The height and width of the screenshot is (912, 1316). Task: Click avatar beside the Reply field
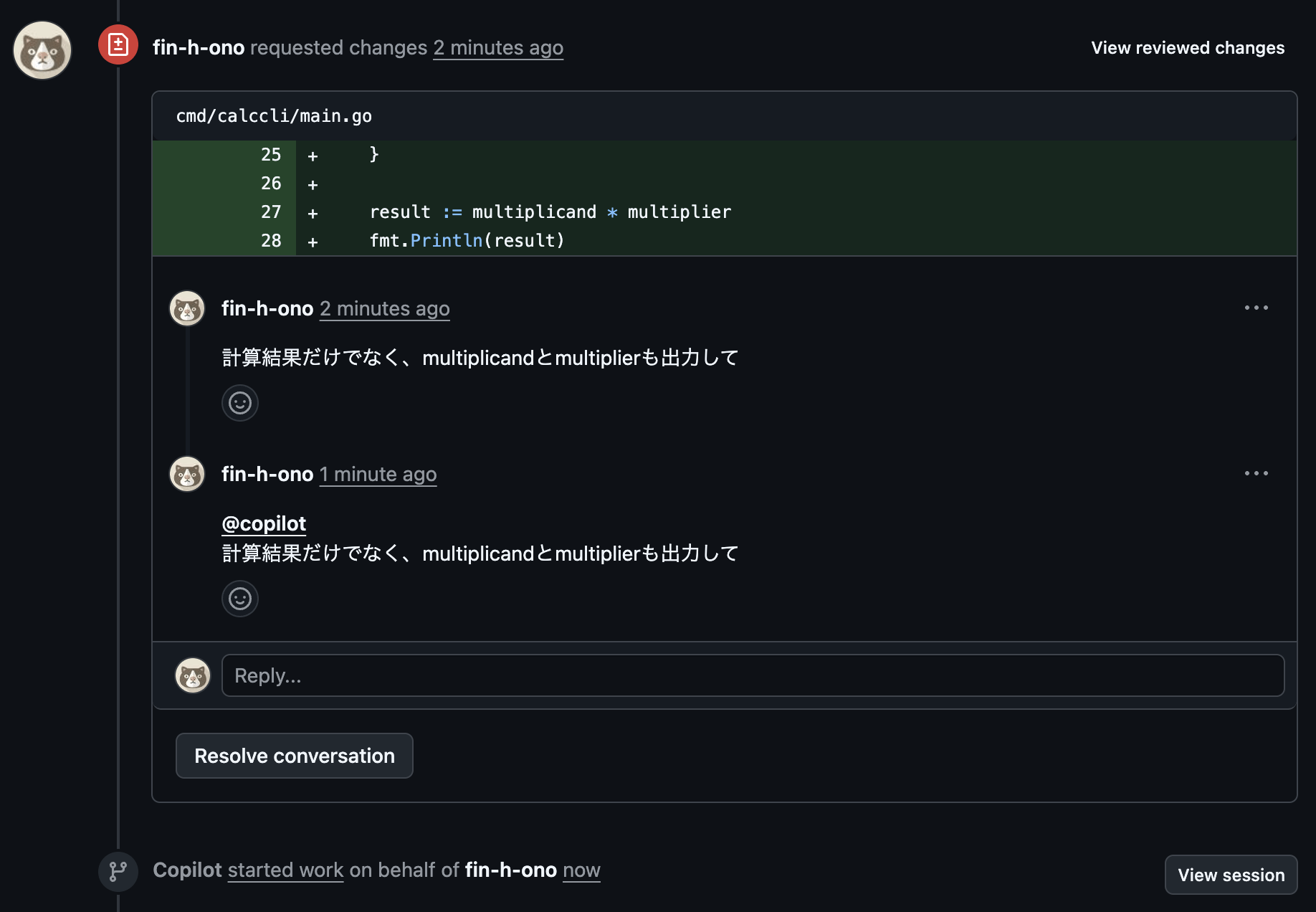193,675
